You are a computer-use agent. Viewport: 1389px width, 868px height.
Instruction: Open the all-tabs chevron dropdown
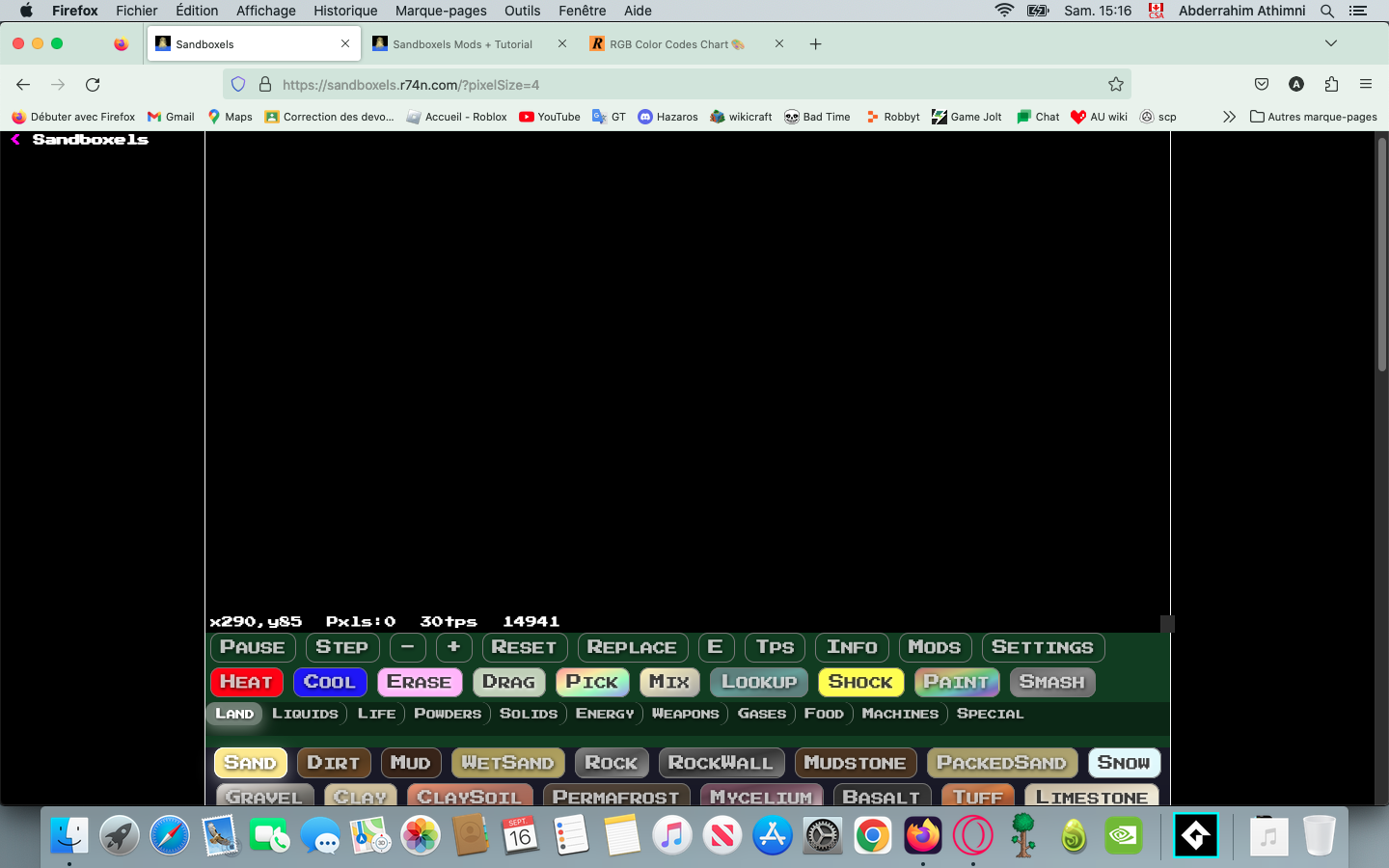pos(1331,43)
